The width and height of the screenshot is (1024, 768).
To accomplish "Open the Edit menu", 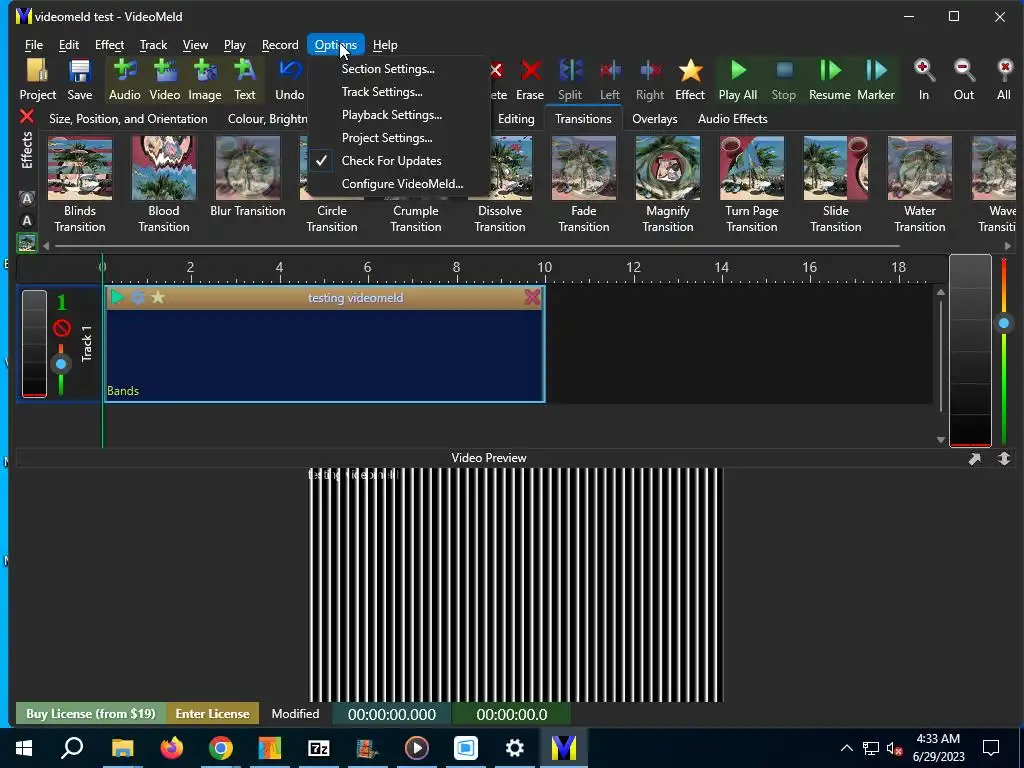I will (69, 45).
